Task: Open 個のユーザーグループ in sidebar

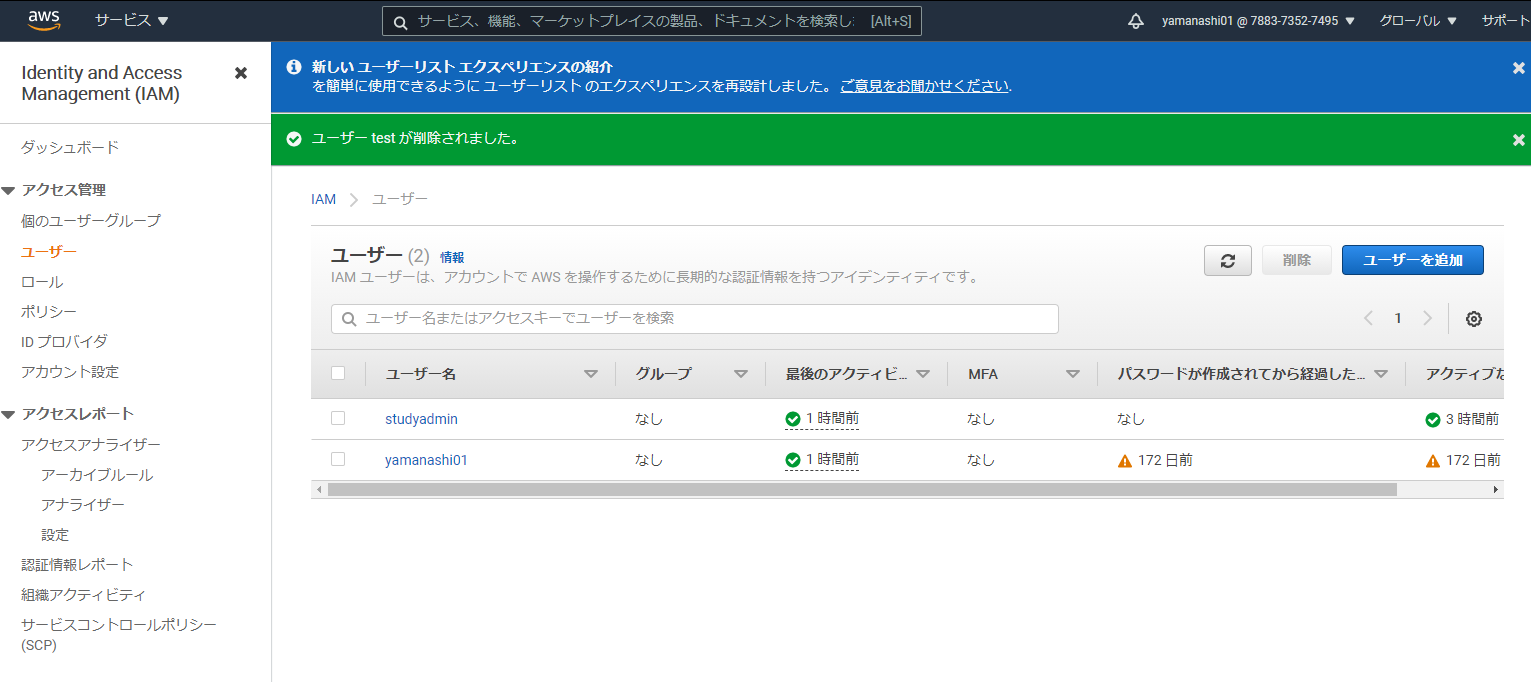Action: tap(91, 220)
